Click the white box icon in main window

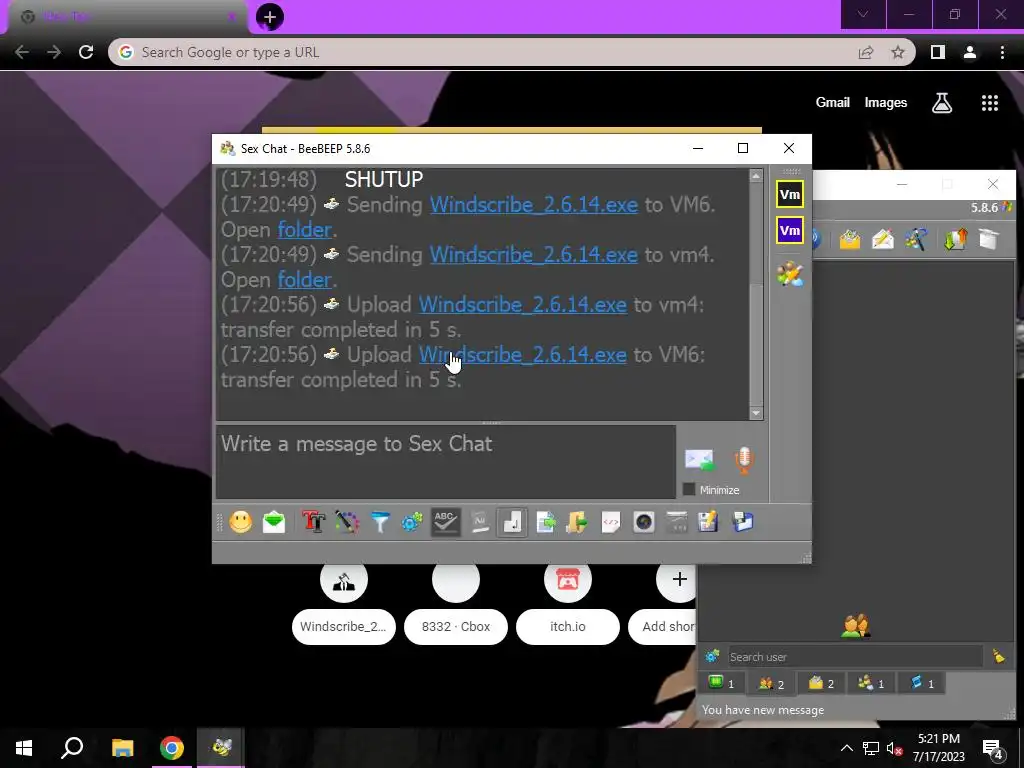[x=989, y=240]
